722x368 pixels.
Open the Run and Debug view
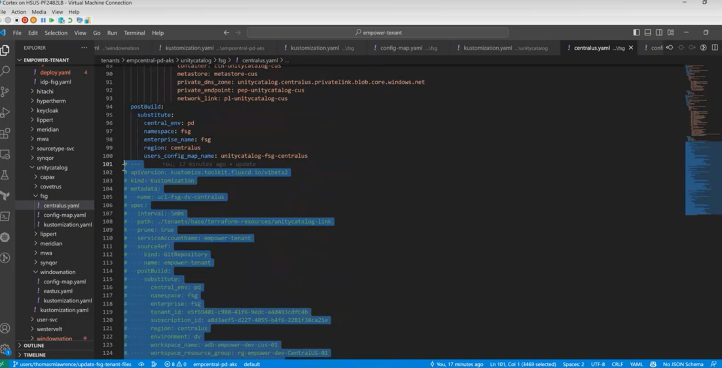[5, 112]
